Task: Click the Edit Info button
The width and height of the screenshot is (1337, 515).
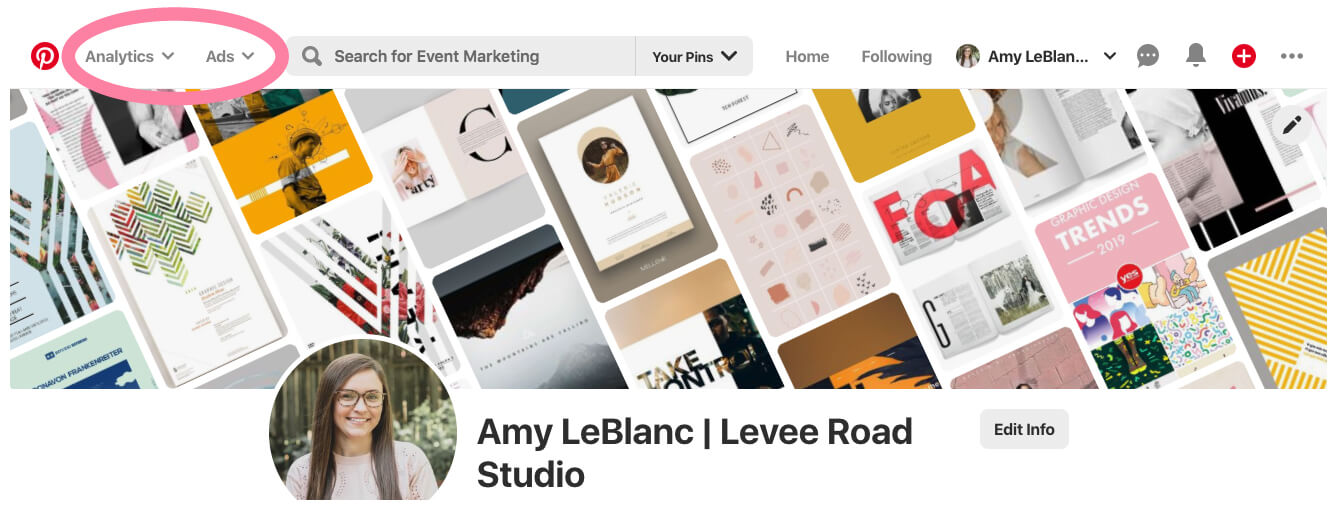Action: pos(1024,429)
